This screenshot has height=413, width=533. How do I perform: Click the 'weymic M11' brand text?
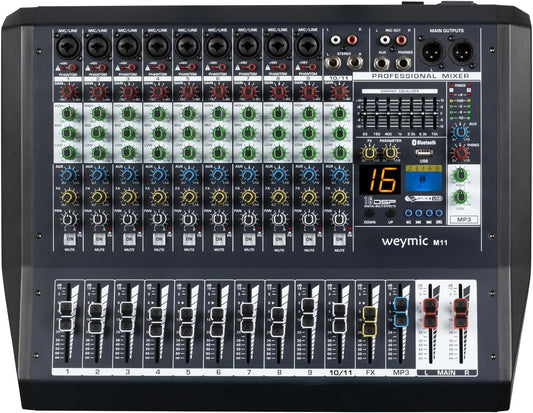point(414,241)
